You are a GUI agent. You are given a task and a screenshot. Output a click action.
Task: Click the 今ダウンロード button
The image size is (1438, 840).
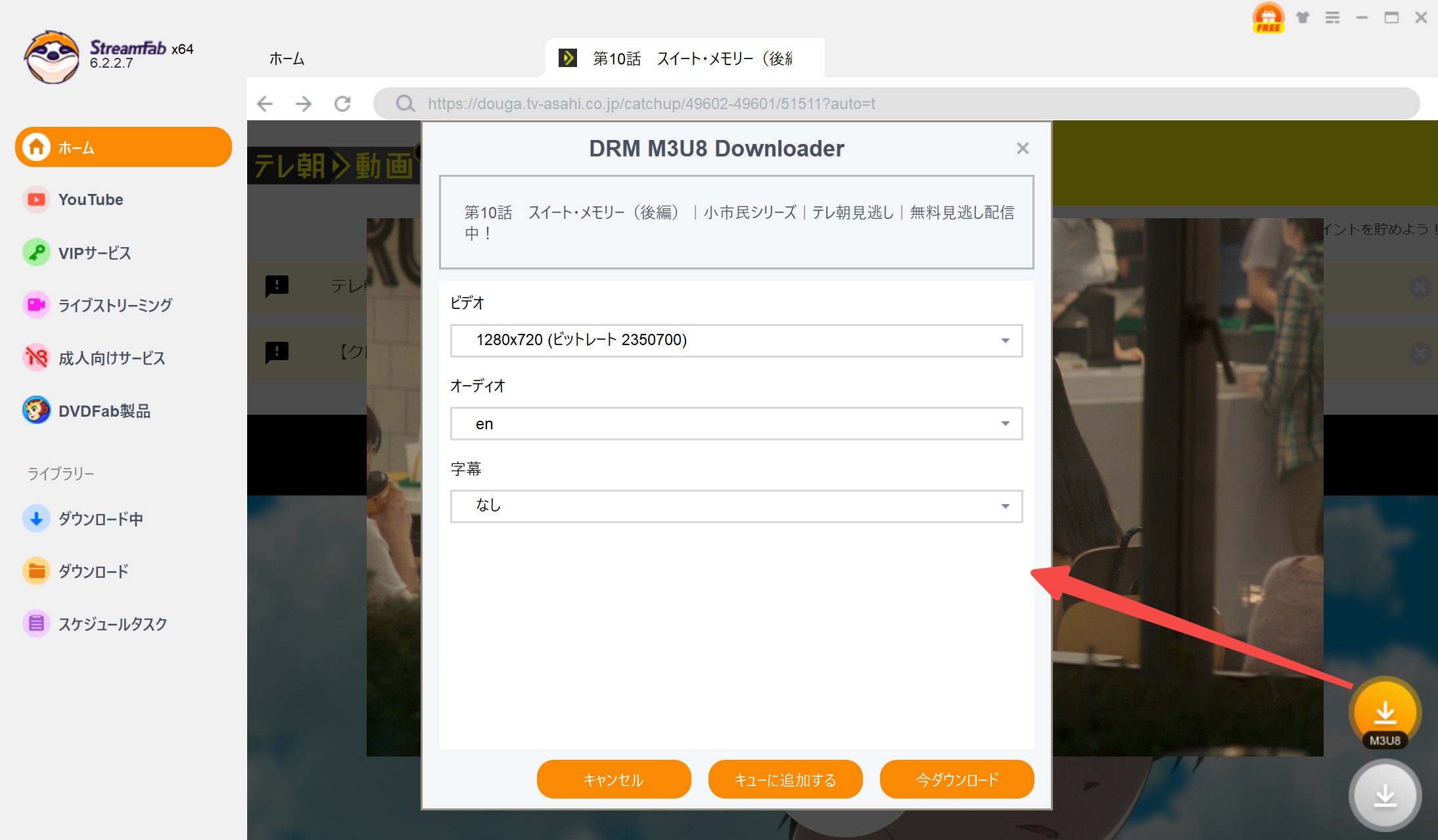tap(957, 780)
